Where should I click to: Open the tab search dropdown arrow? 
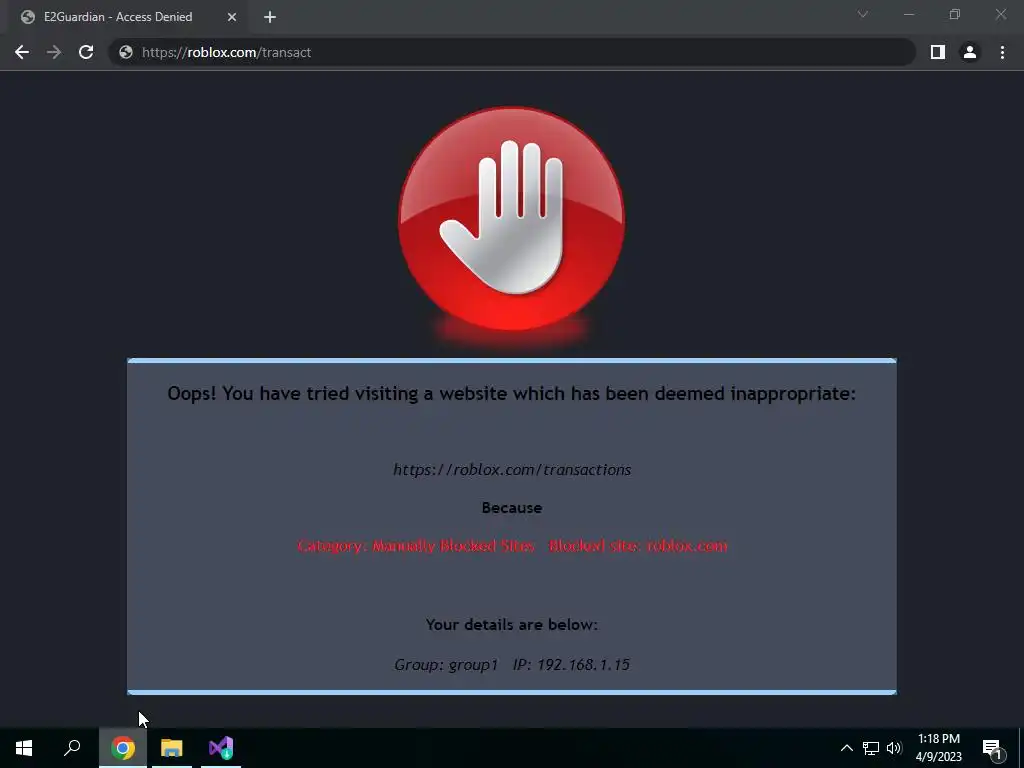click(863, 14)
